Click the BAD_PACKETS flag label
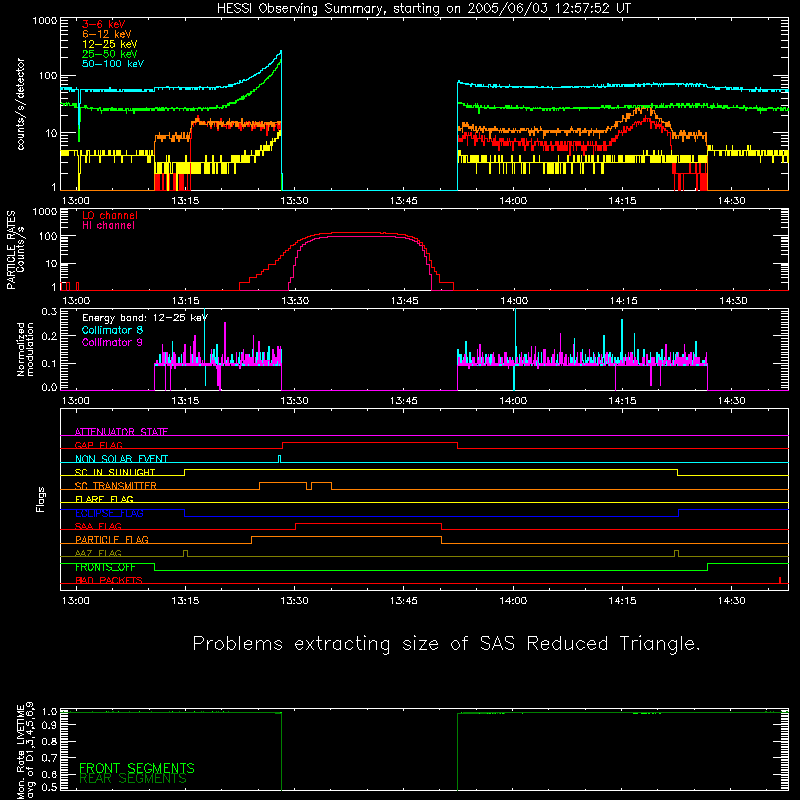Screen dimensions: 800x800 click(x=109, y=581)
